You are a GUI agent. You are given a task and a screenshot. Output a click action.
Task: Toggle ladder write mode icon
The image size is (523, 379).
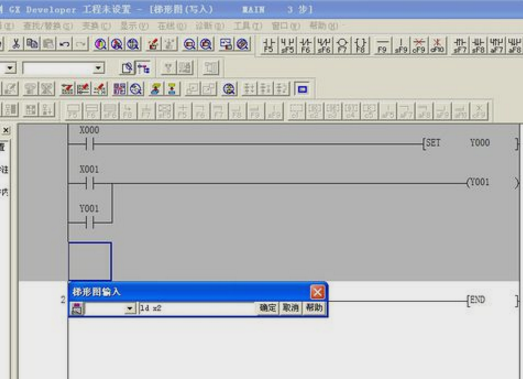point(143,68)
